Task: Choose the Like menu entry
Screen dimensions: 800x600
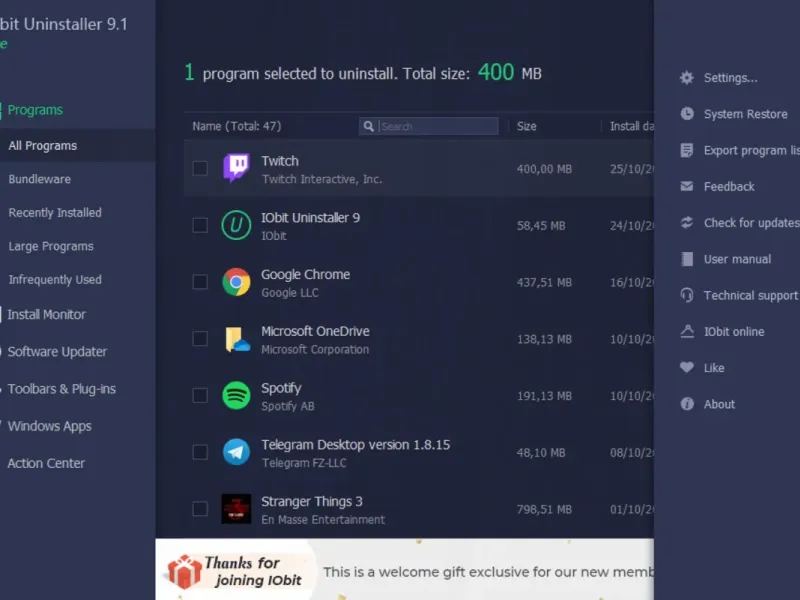Action: coord(714,368)
